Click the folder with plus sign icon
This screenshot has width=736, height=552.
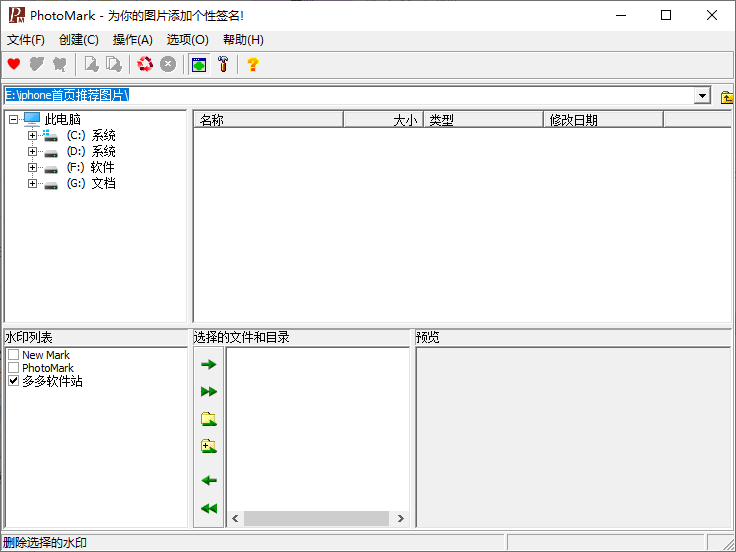pos(208,447)
